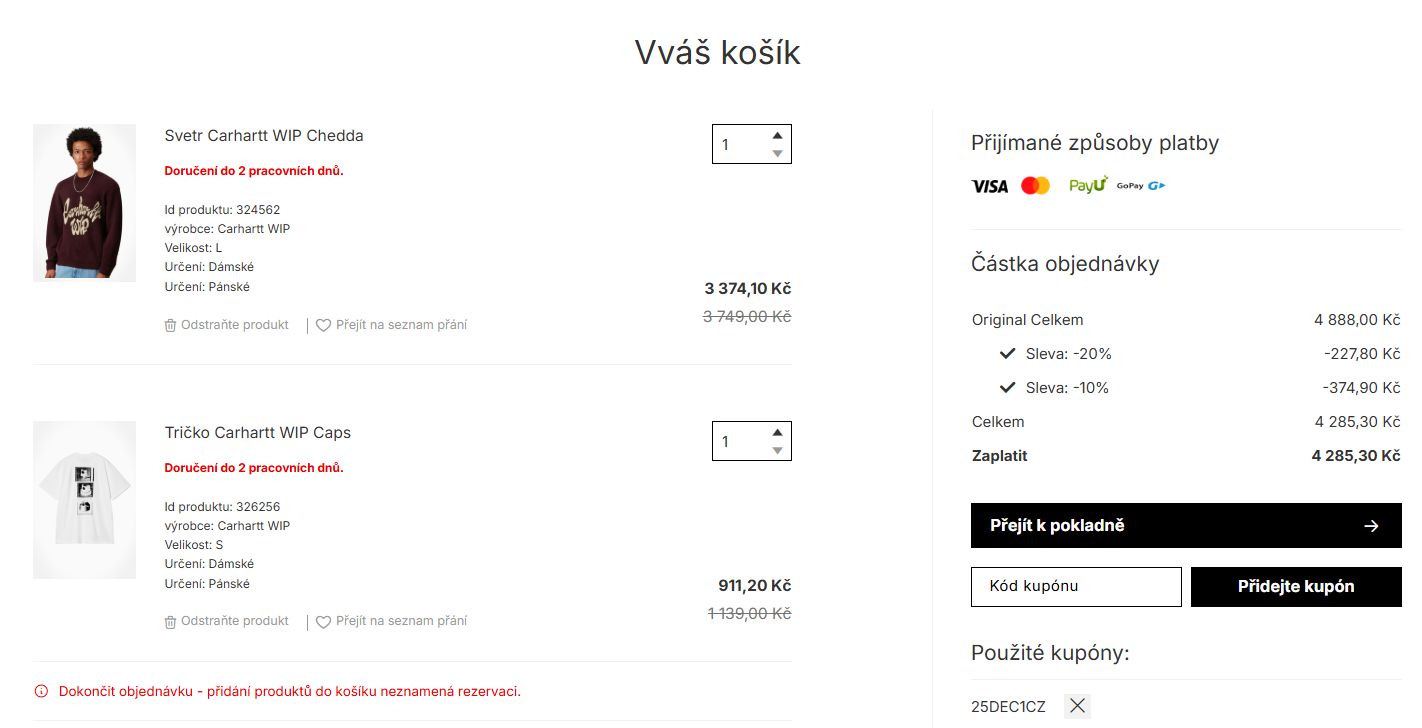Click the trash icon for Tričko Carhartt WIP Caps
Viewport: 1422px width, 728px height.
(170, 622)
